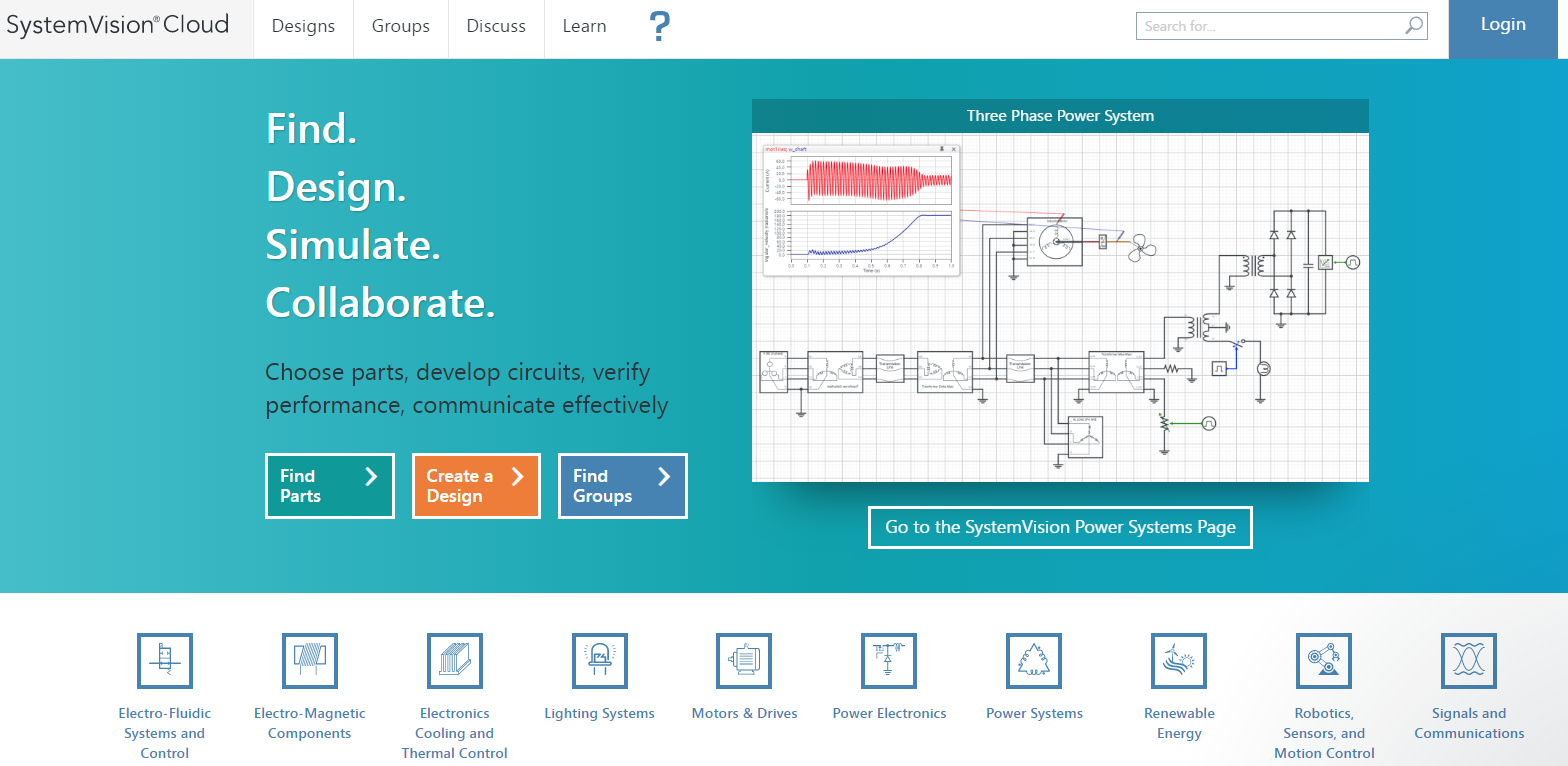Click the magnifier search icon

pyautogui.click(x=1414, y=26)
